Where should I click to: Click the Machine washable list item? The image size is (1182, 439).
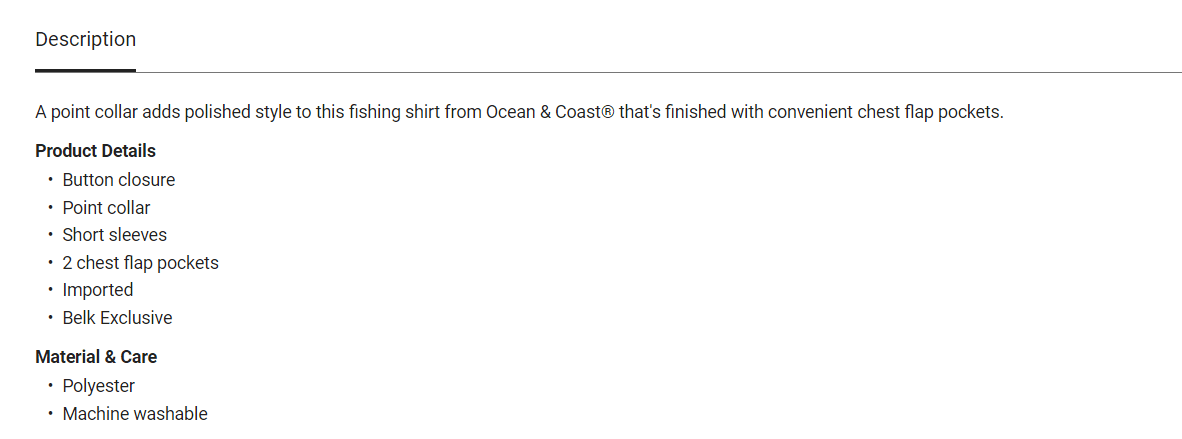pos(135,414)
